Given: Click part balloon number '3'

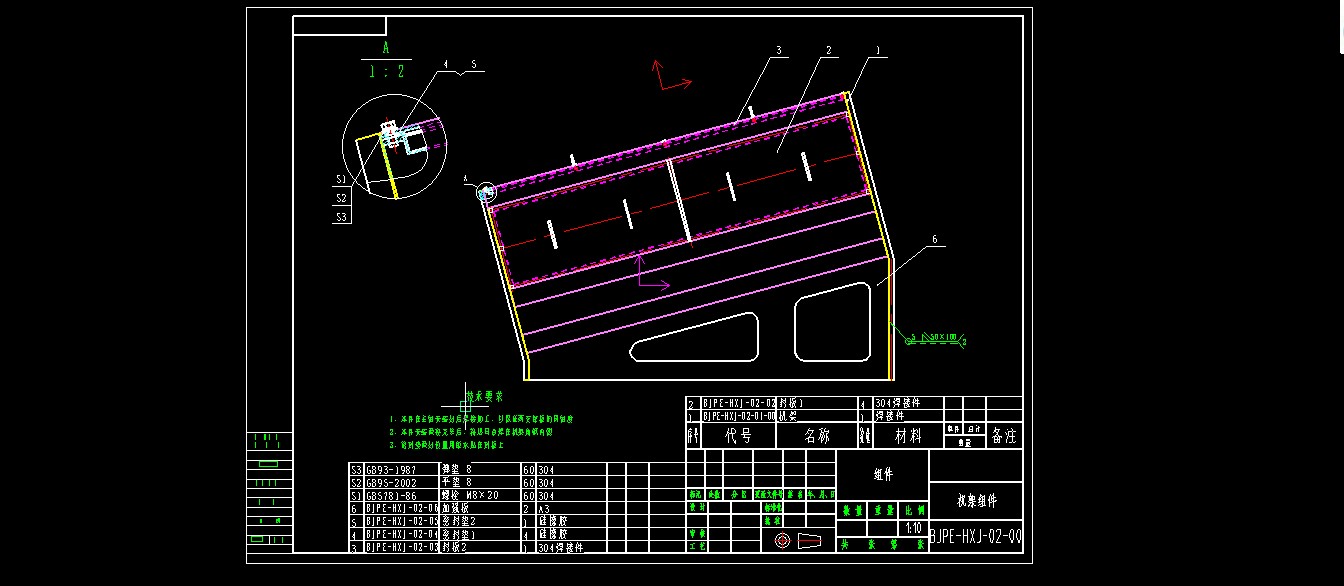Looking at the screenshot, I should point(778,49).
